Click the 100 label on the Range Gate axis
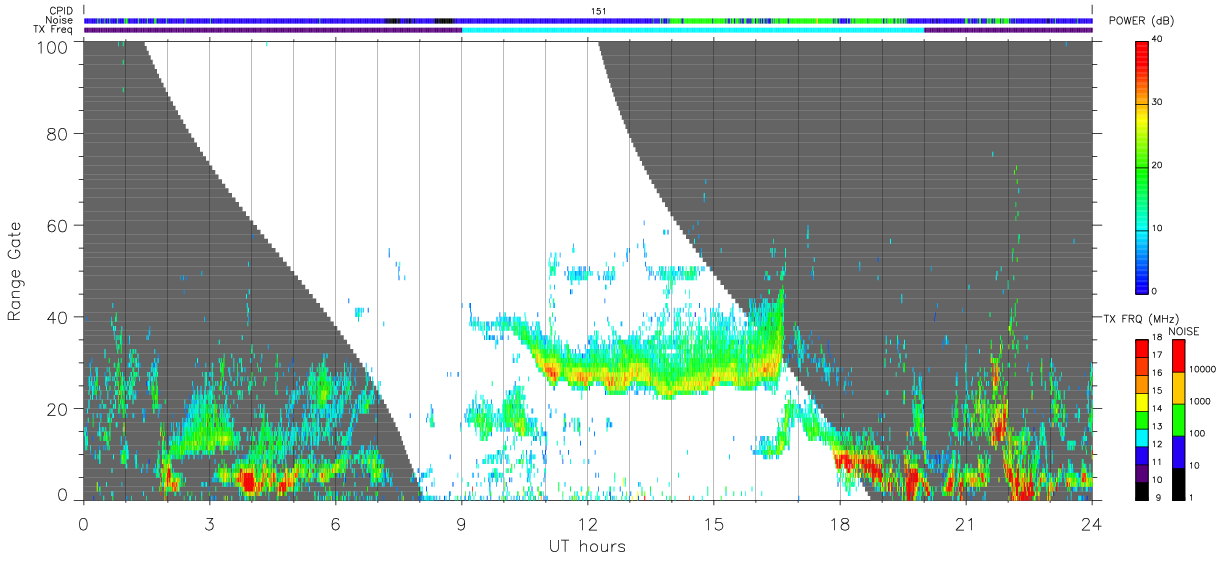 point(54,46)
